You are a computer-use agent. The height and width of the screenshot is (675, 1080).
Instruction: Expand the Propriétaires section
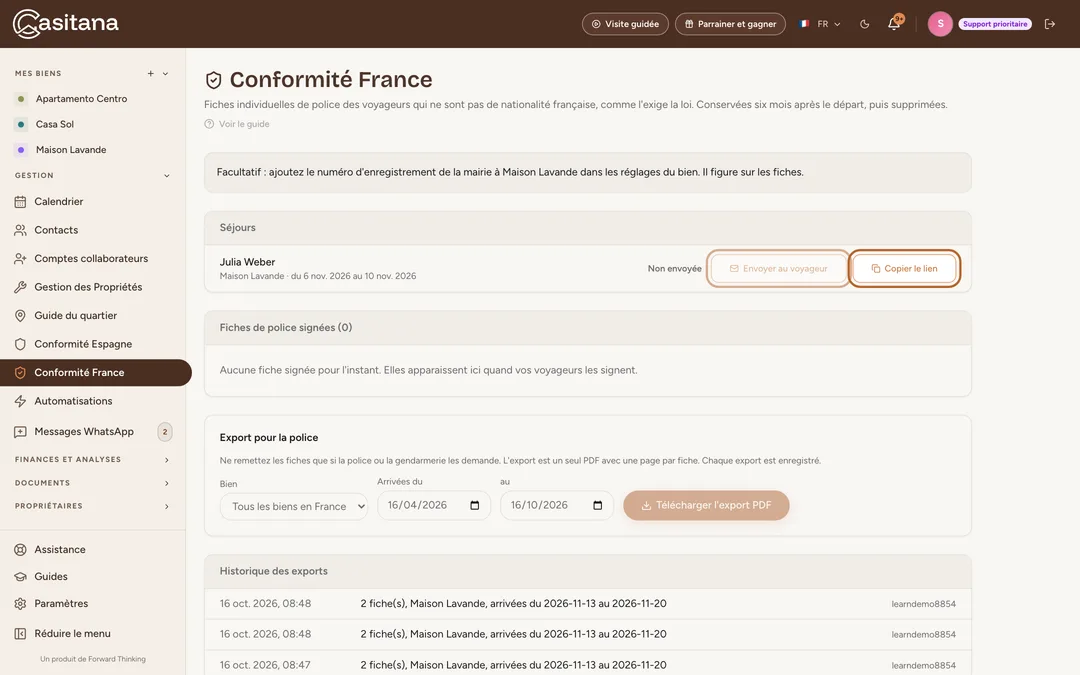pyautogui.click(x=167, y=506)
